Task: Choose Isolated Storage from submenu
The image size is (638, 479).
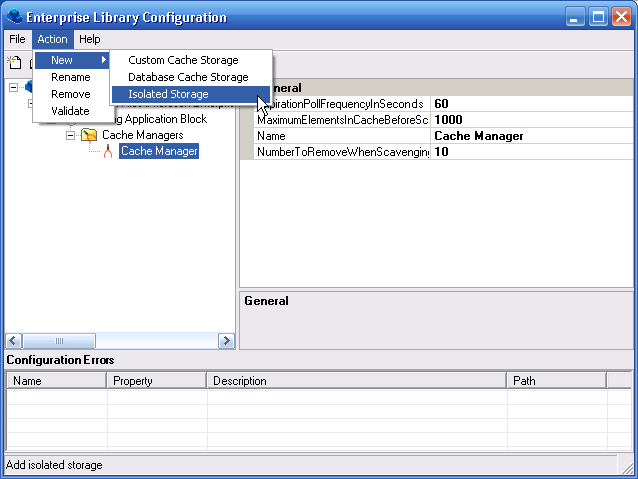Action: (x=168, y=94)
